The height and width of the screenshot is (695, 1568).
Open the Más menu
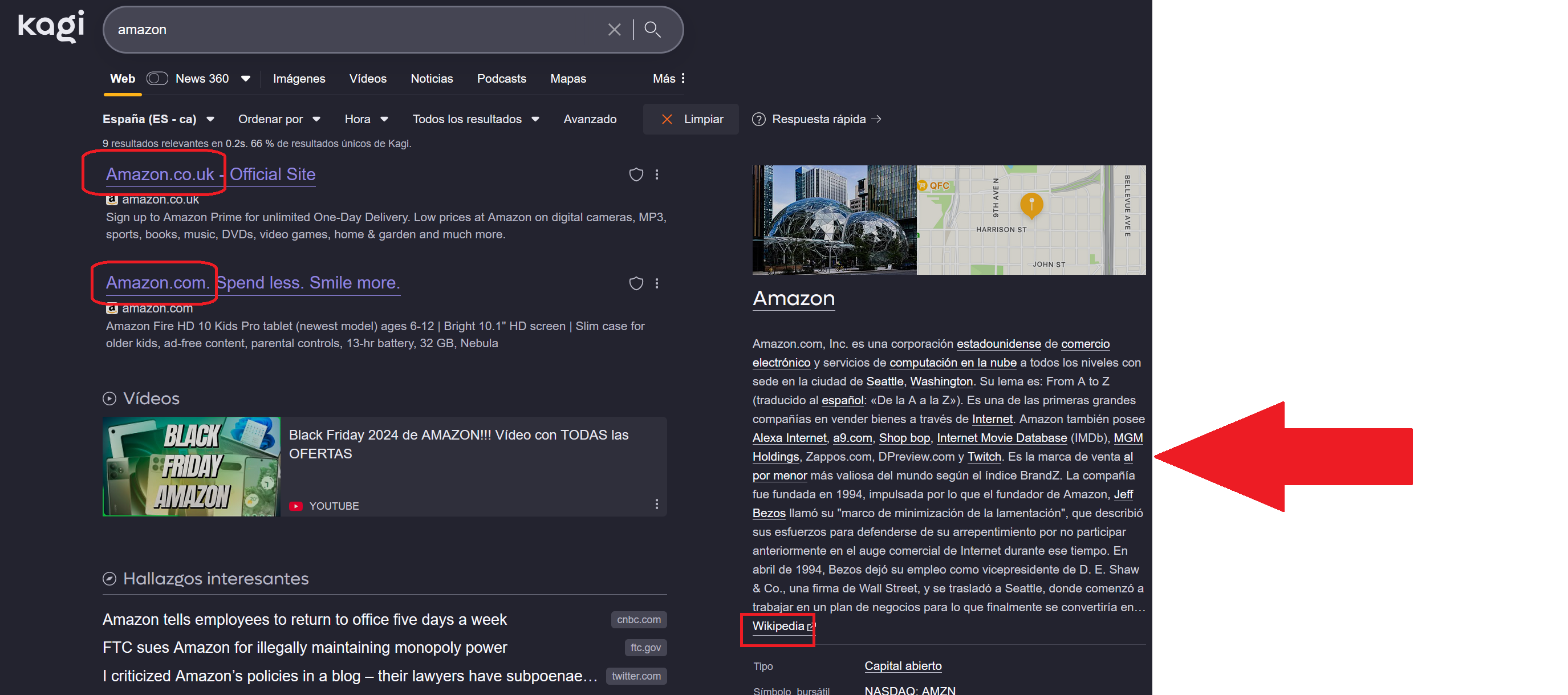coord(668,79)
